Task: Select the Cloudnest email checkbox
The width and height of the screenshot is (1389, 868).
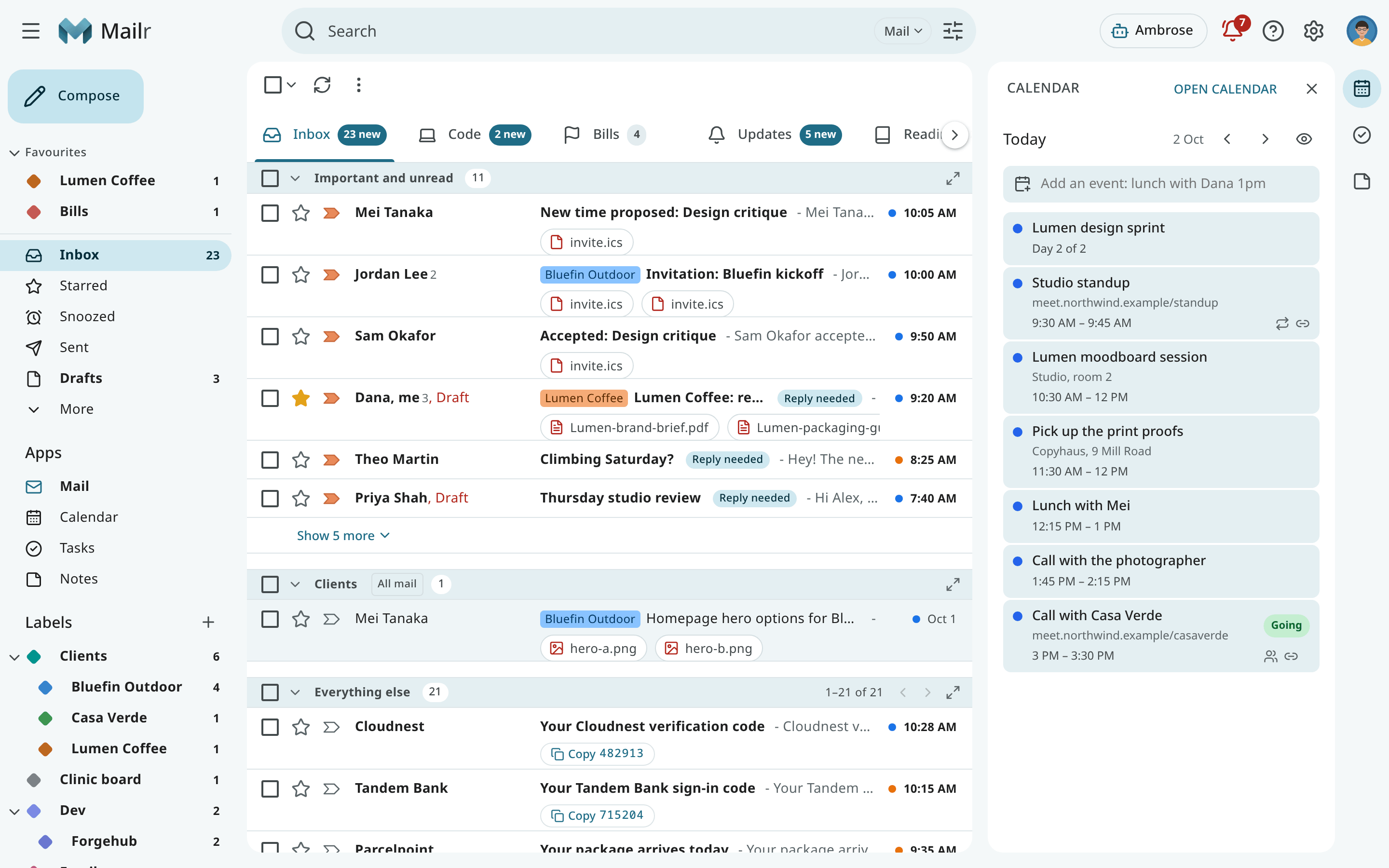Action: (270, 727)
